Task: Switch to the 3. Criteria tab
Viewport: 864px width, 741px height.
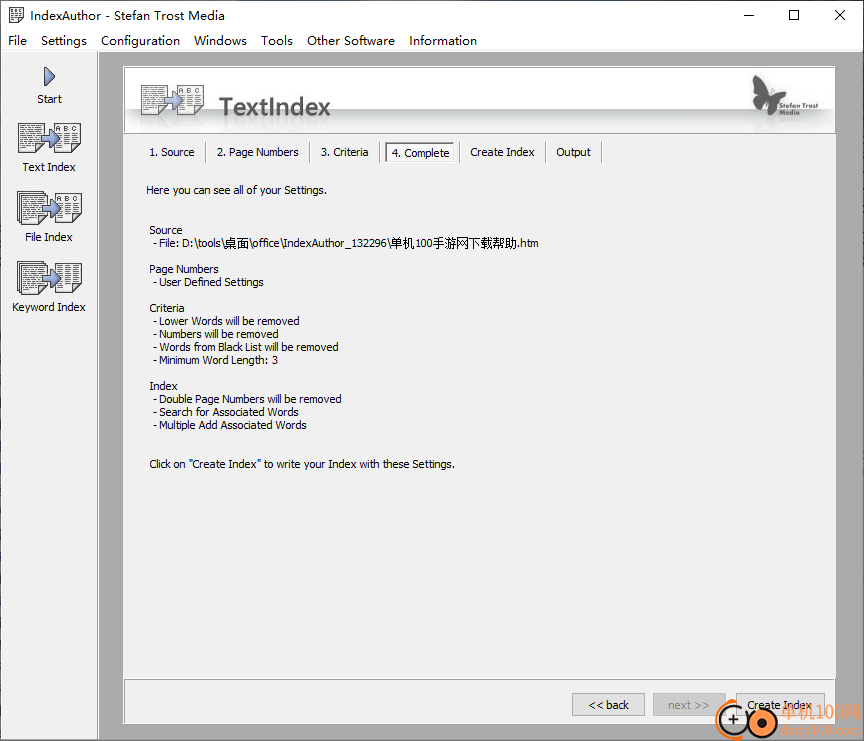Action: point(344,152)
